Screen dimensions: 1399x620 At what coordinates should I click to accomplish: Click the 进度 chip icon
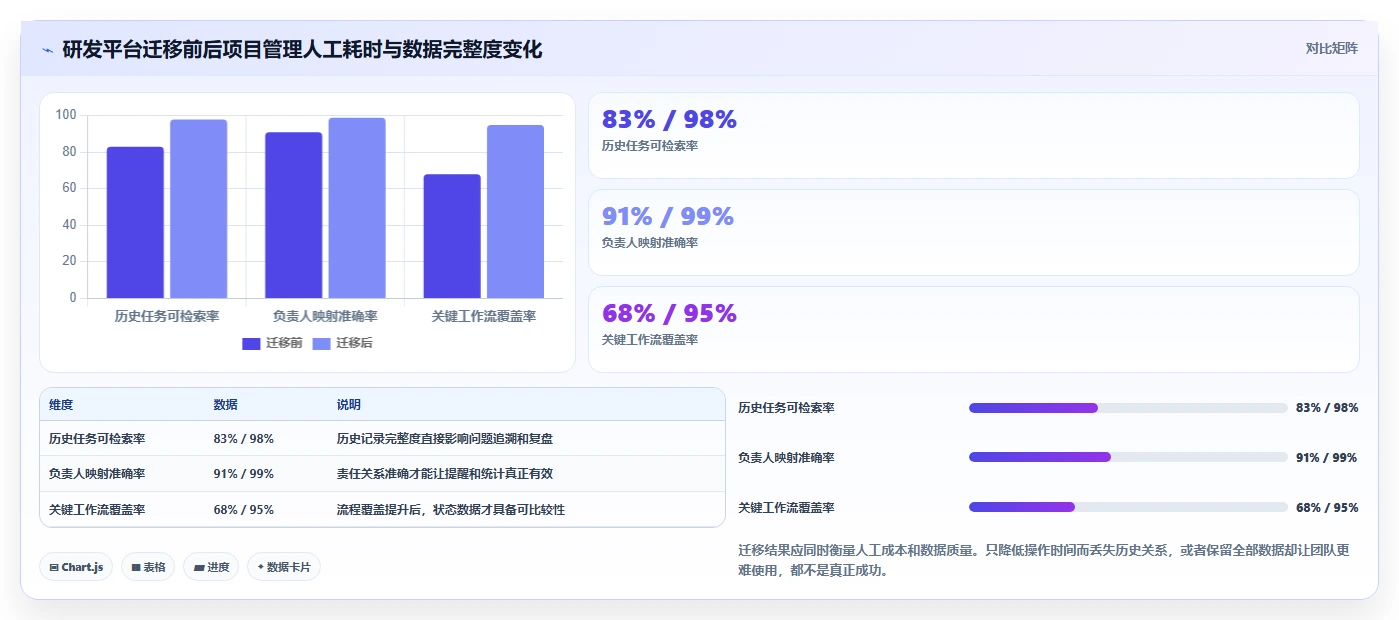pyautogui.click(x=199, y=567)
